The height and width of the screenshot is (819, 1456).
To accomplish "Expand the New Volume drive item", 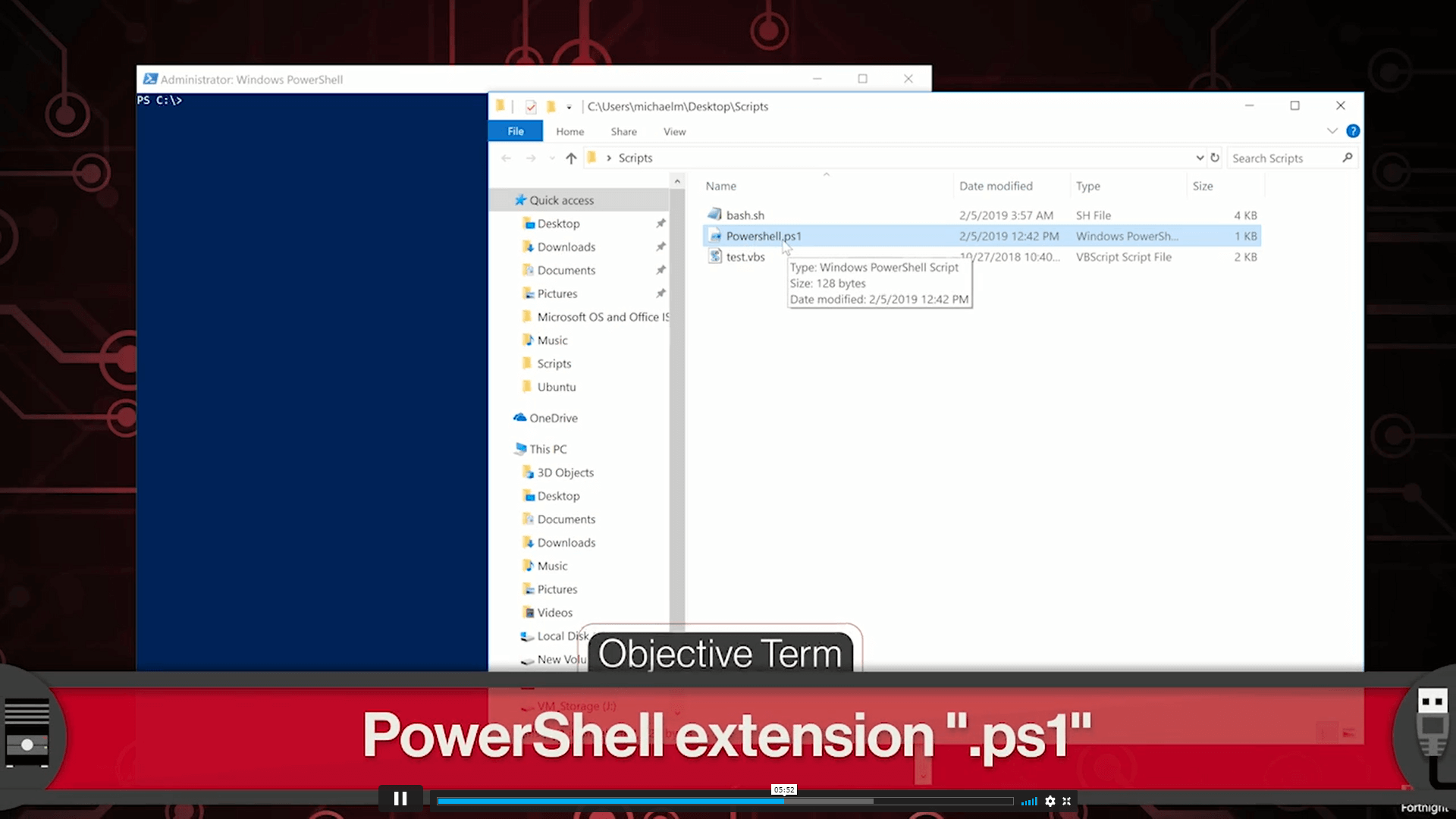I will point(507,658).
